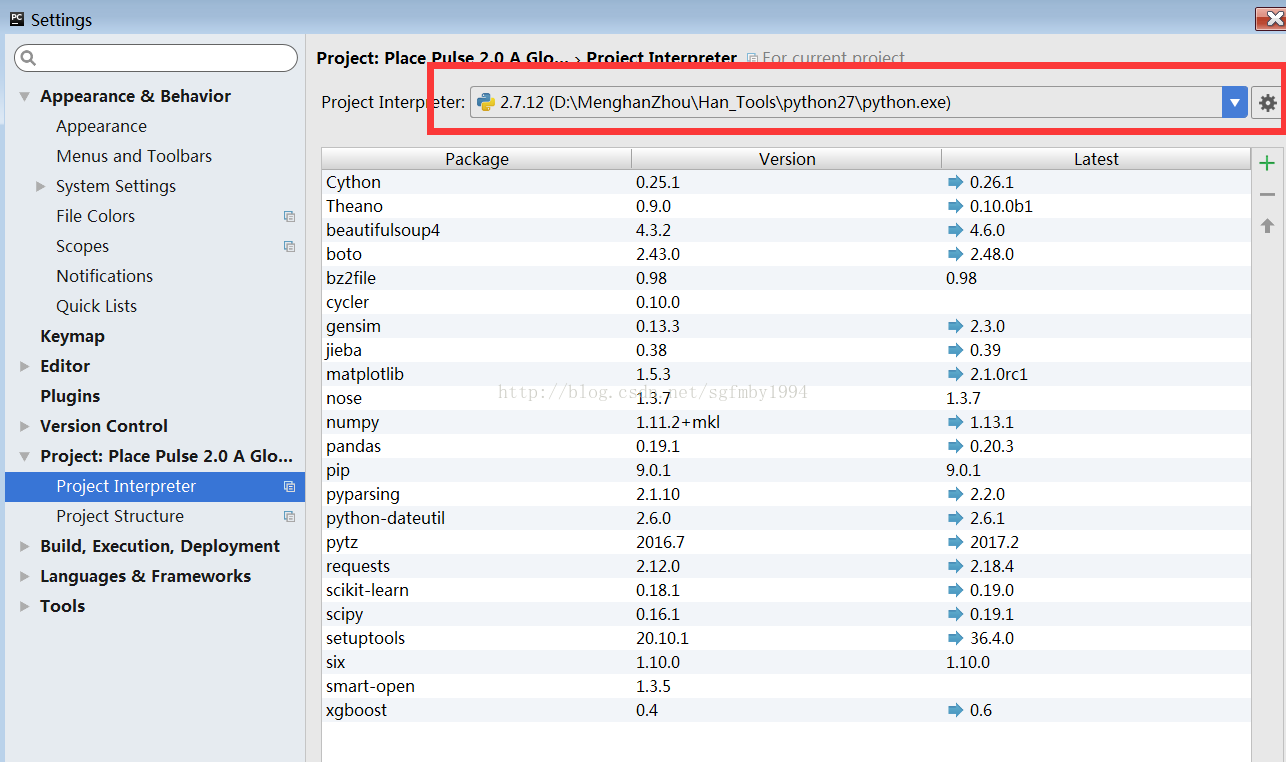Select the boto package row
This screenshot has height=762, width=1286.
[x=786, y=254]
